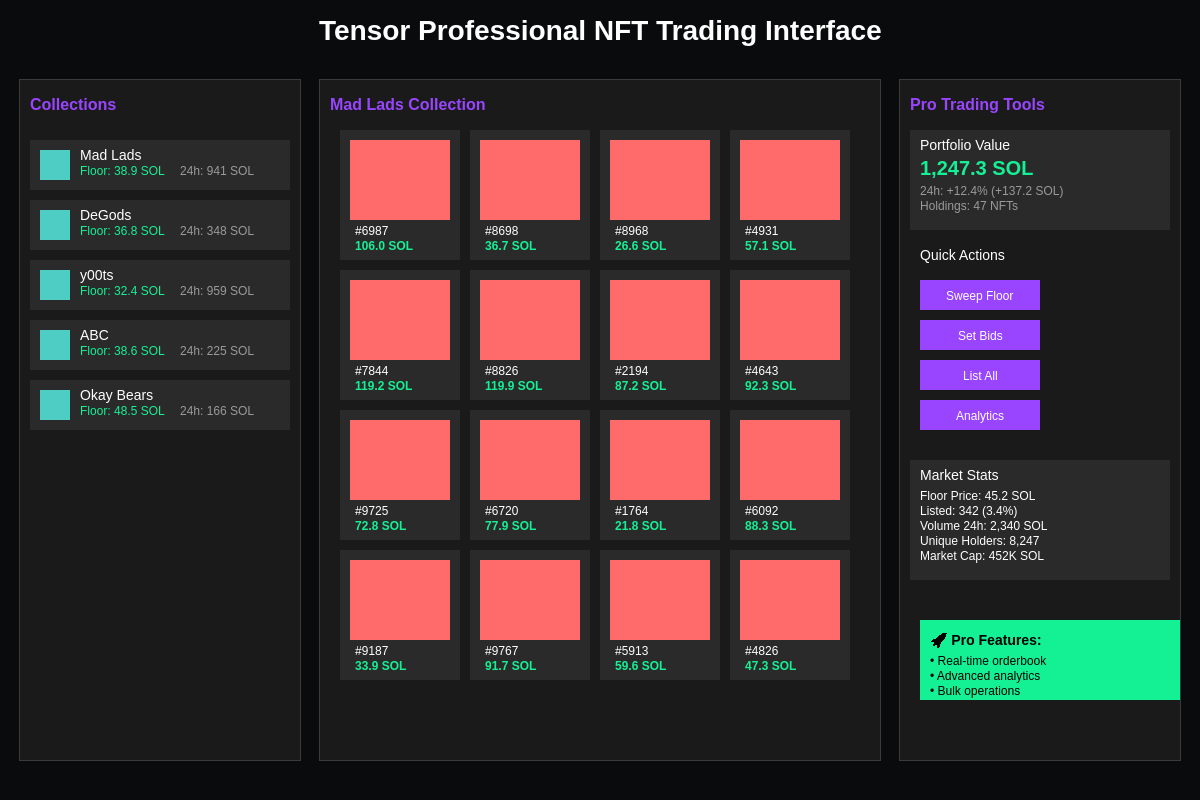View NFT #7844 image
Viewport: 1200px width, 800px height.
[400, 320]
